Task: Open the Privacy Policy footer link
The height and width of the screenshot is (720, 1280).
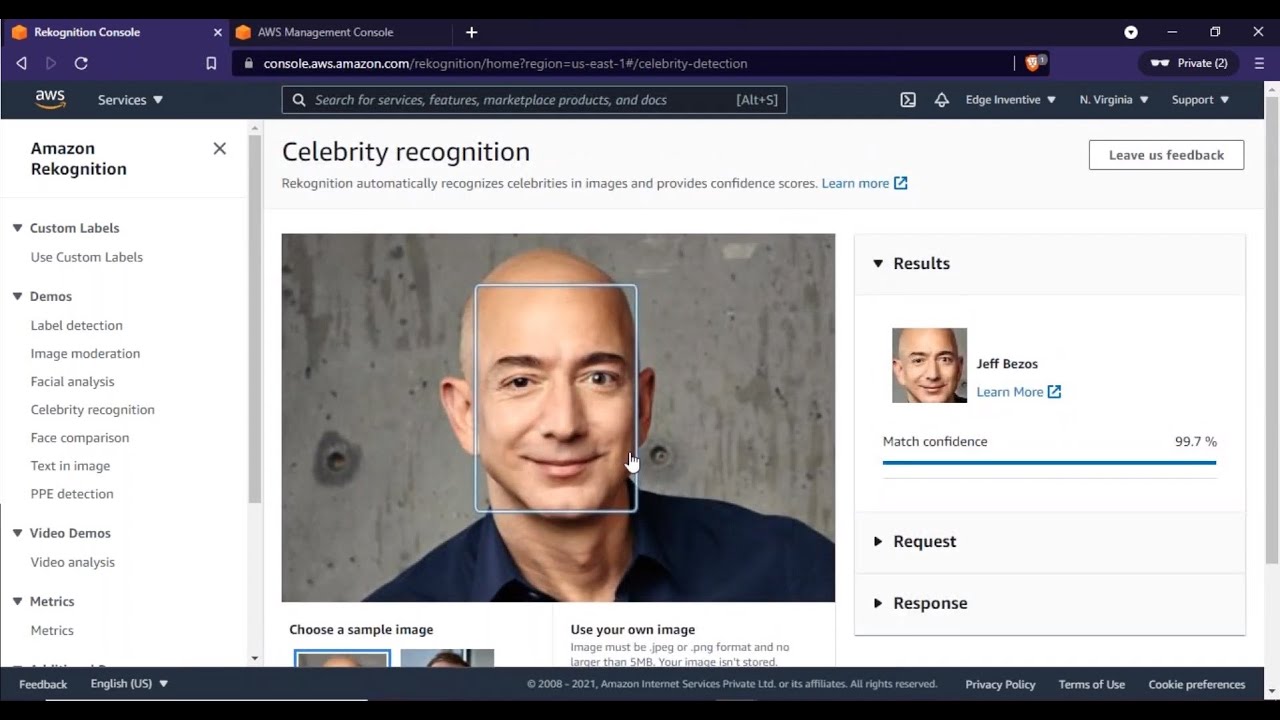Action: click(1000, 684)
